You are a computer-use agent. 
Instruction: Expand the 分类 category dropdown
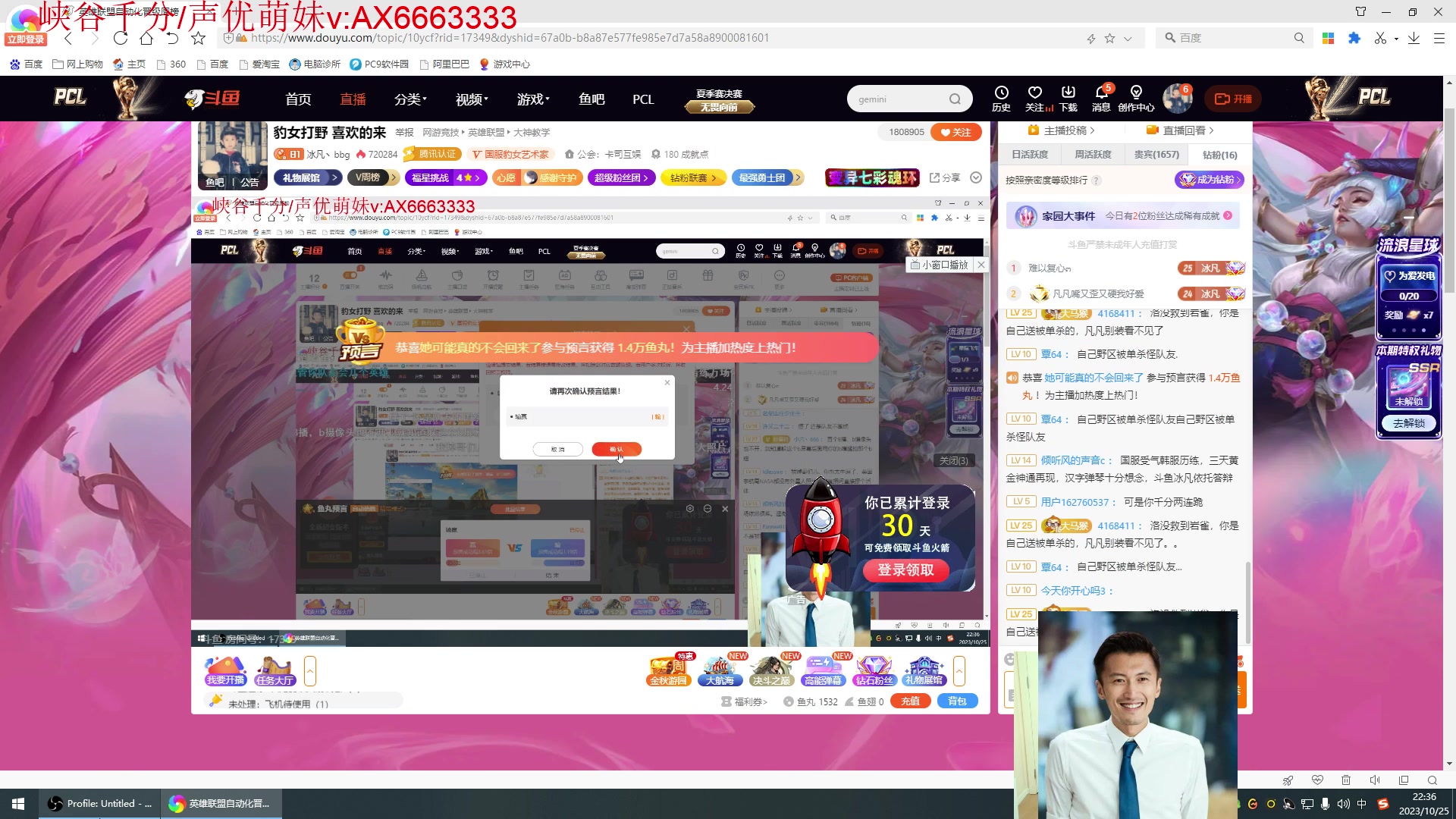(410, 99)
